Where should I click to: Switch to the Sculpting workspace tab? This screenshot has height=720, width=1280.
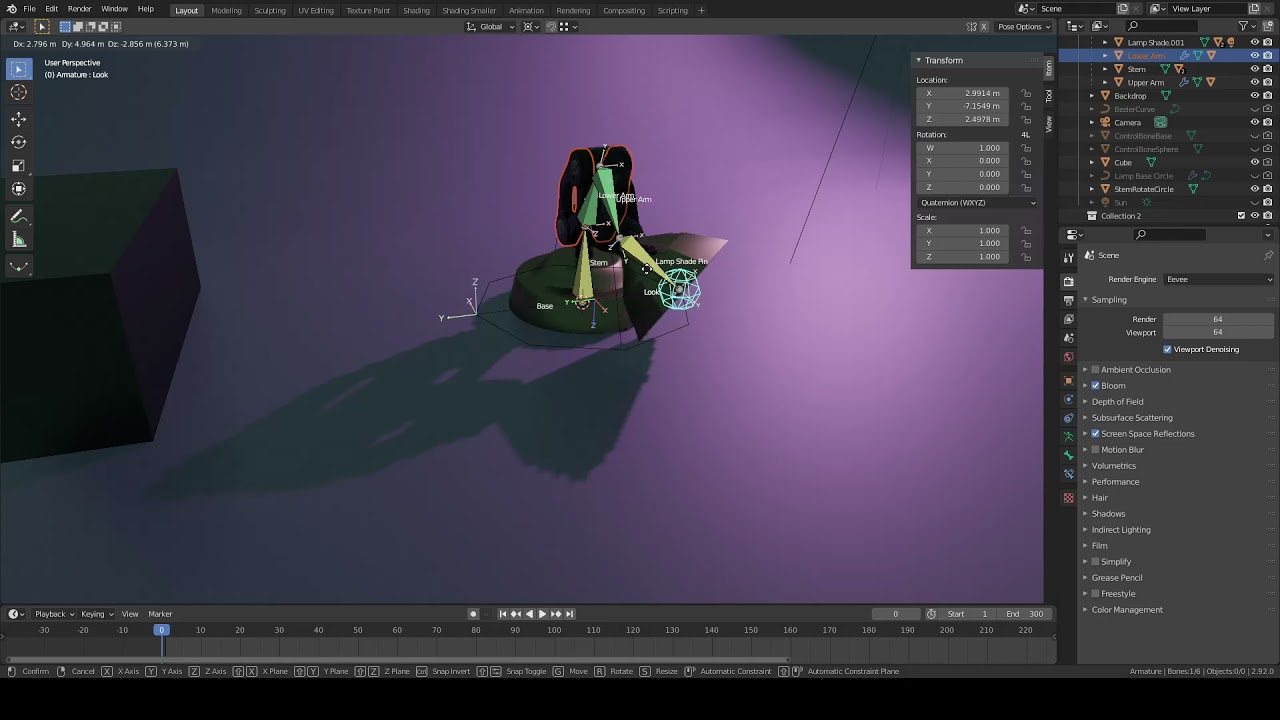point(270,10)
